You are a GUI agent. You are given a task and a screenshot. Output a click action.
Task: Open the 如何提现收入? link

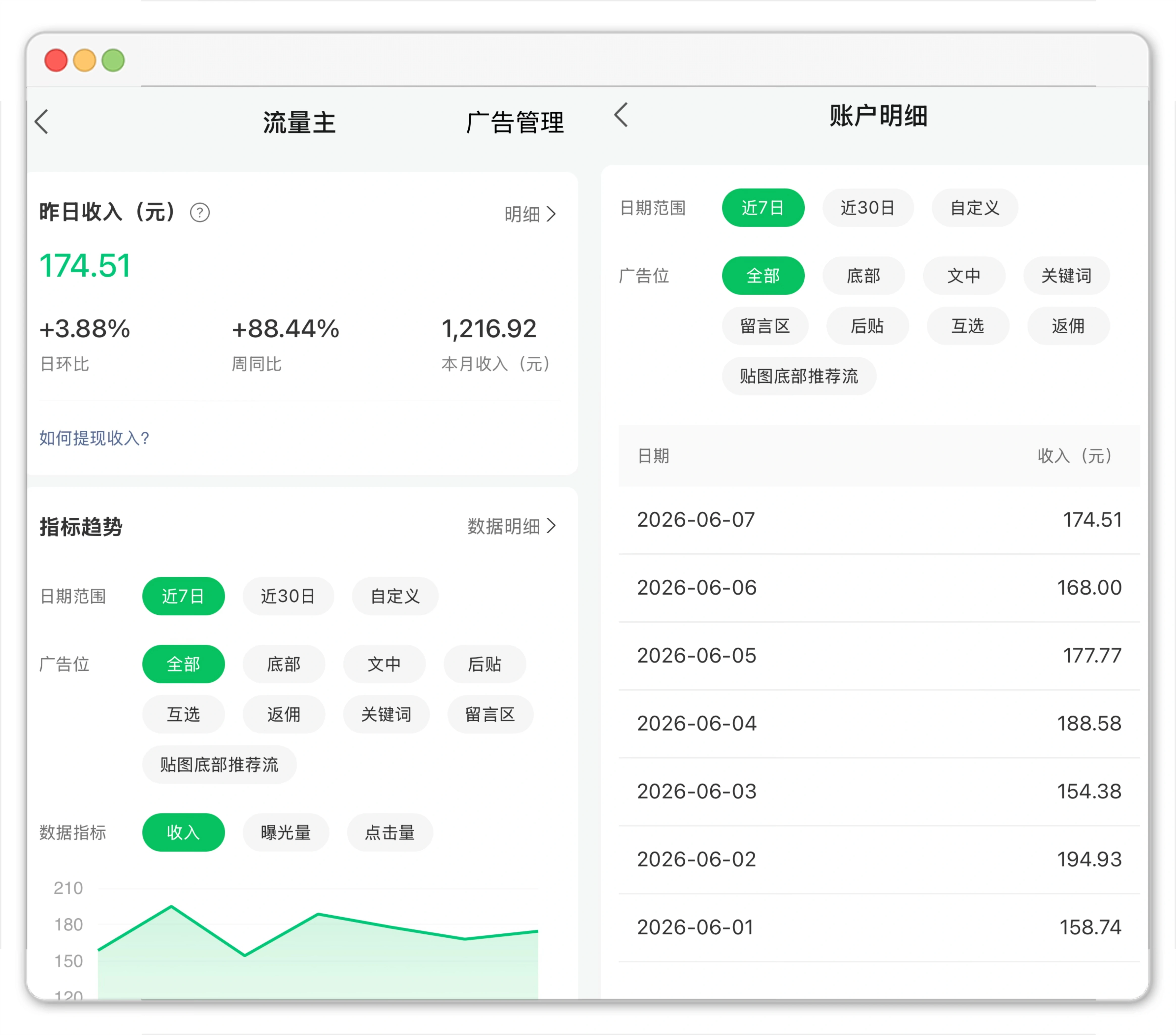tap(94, 438)
